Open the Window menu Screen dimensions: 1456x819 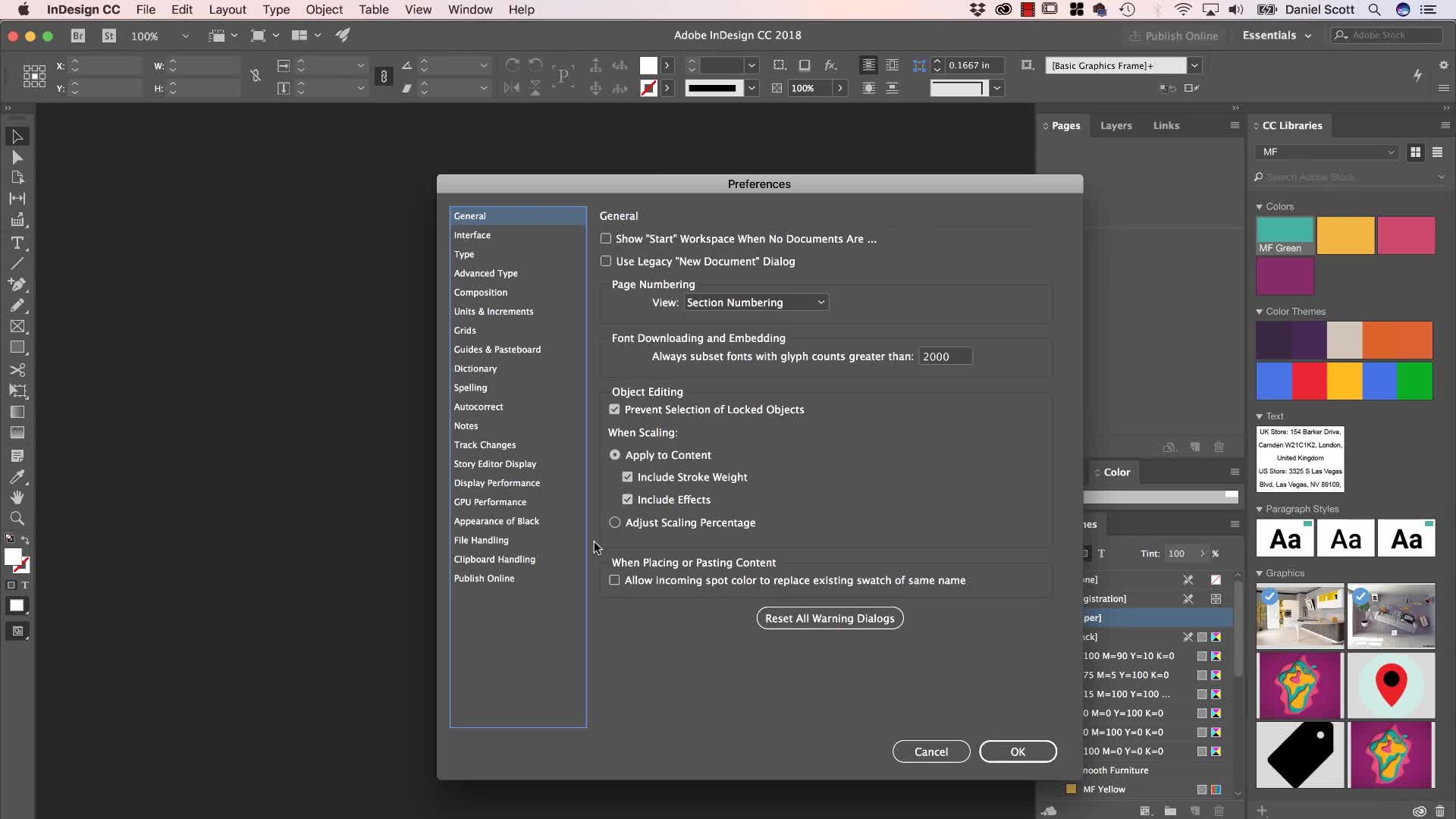[x=470, y=10]
